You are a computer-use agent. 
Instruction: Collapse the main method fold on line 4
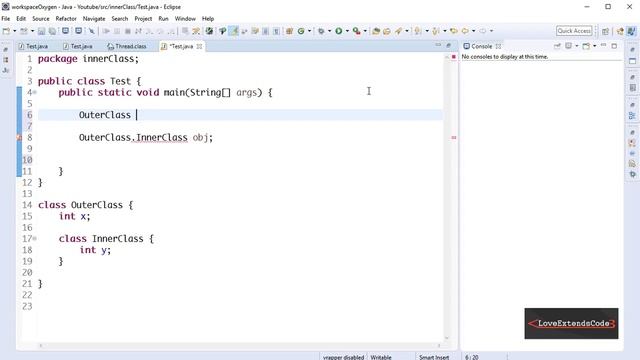click(x=35, y=93)
